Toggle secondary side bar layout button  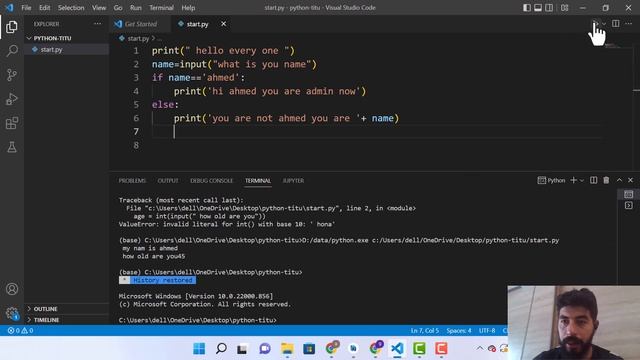click(549, 8)
